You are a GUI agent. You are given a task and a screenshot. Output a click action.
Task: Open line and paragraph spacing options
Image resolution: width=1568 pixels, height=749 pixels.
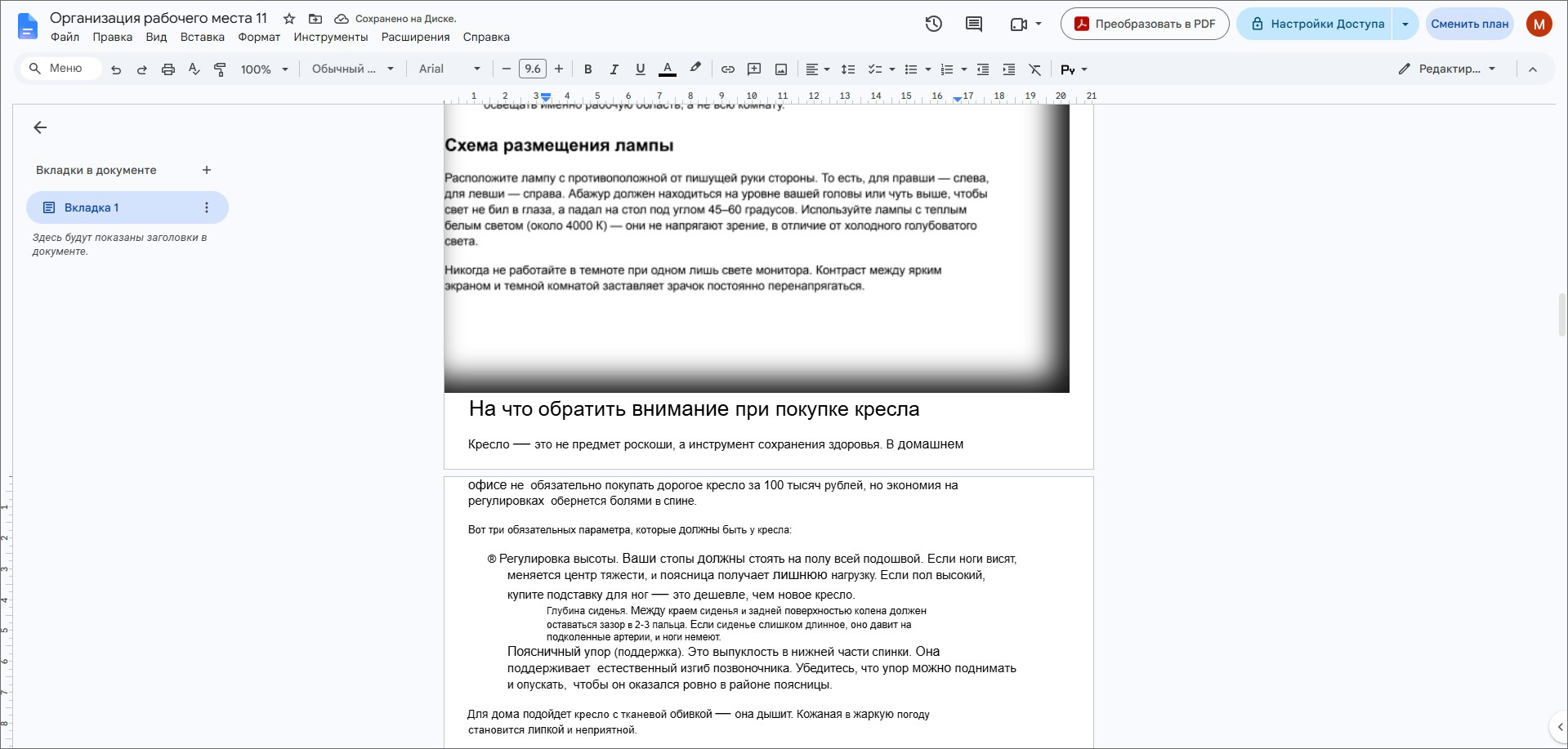coord(848,69)
